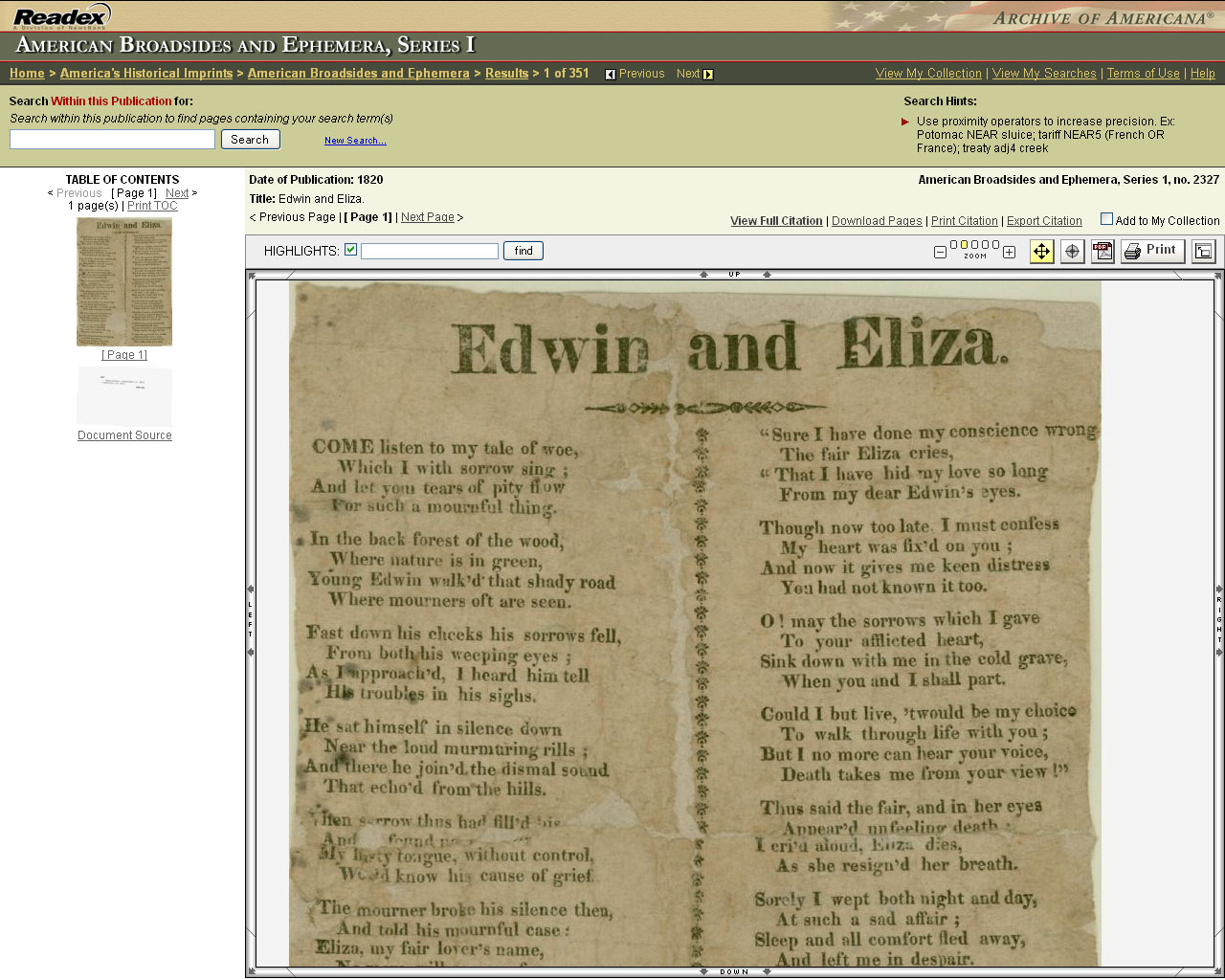Open View My Collection link

point(928,74)
